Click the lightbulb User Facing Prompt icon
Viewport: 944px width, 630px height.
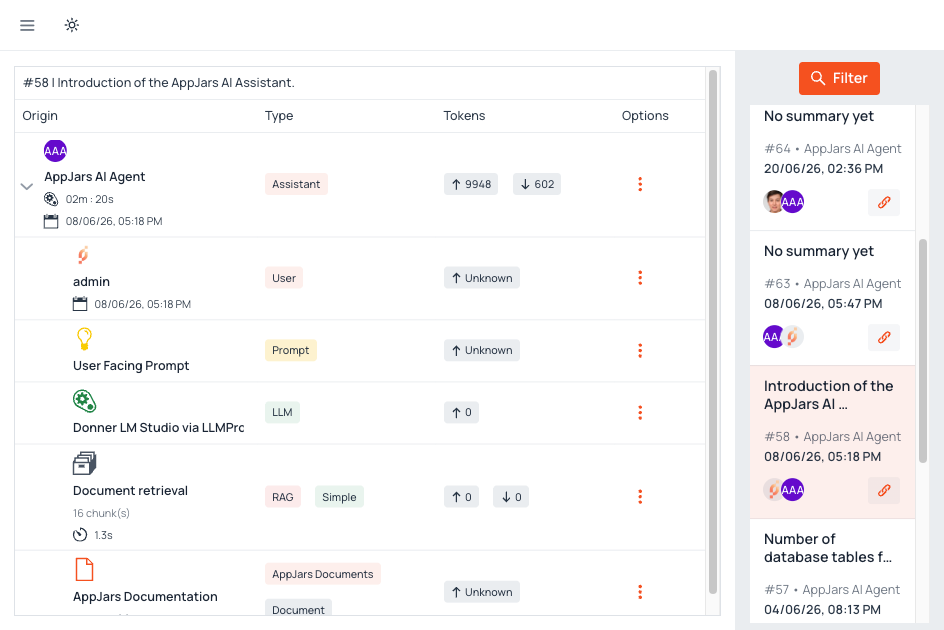[x=84, y=339]
